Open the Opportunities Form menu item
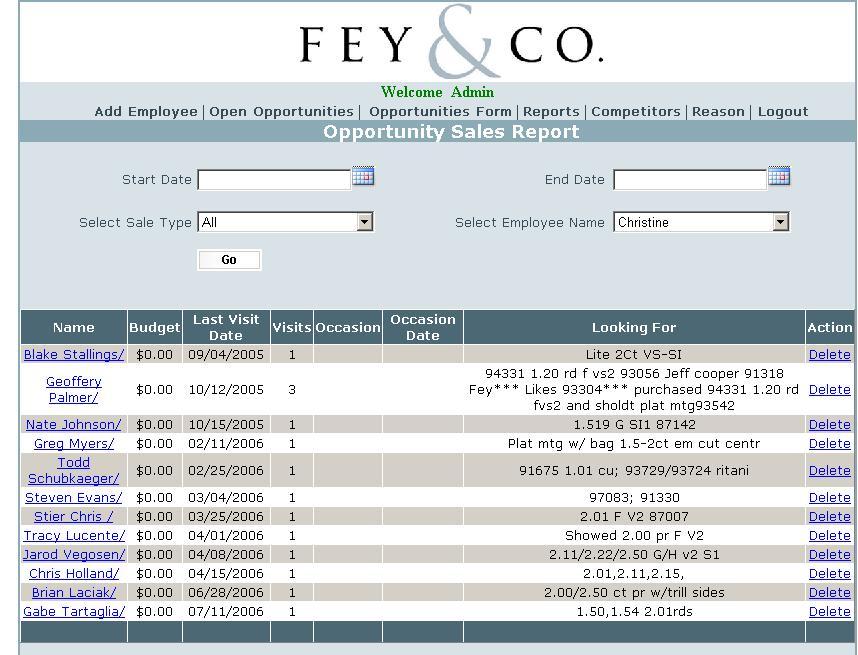The image size is (858, 655). click(x=440, y=112)
